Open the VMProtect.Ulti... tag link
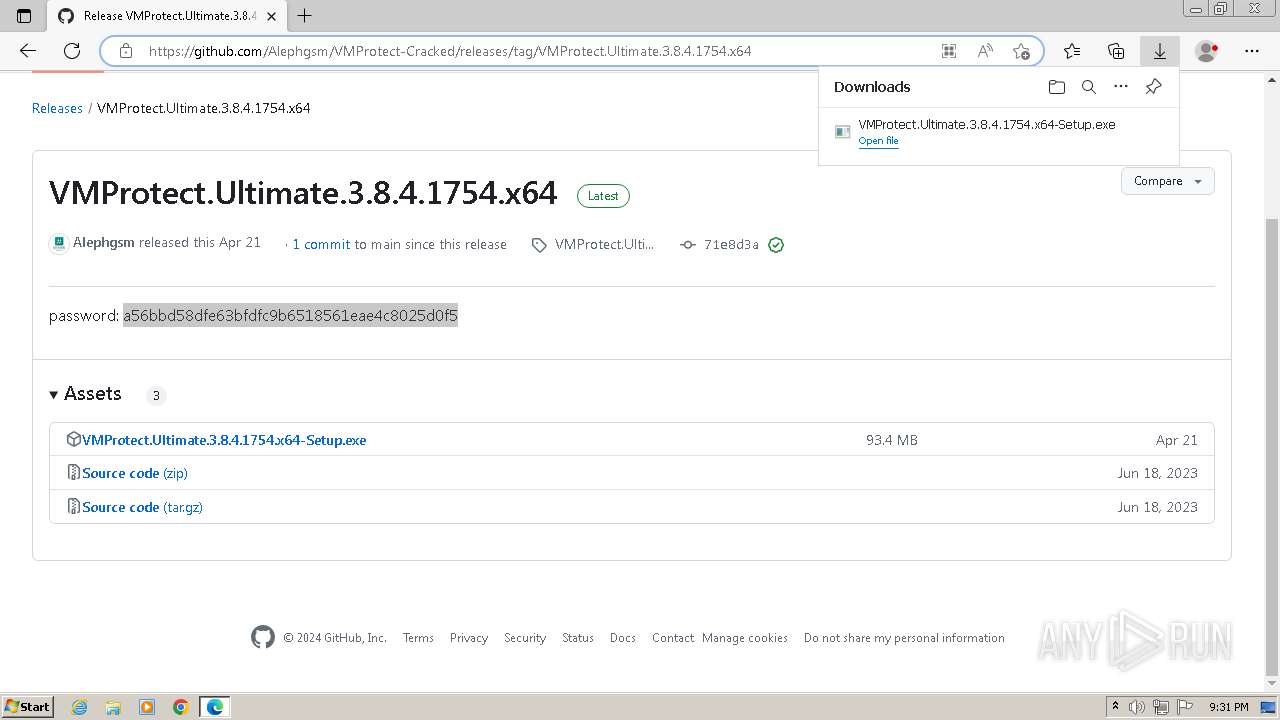1280x720 pixels. coord(604,244)
